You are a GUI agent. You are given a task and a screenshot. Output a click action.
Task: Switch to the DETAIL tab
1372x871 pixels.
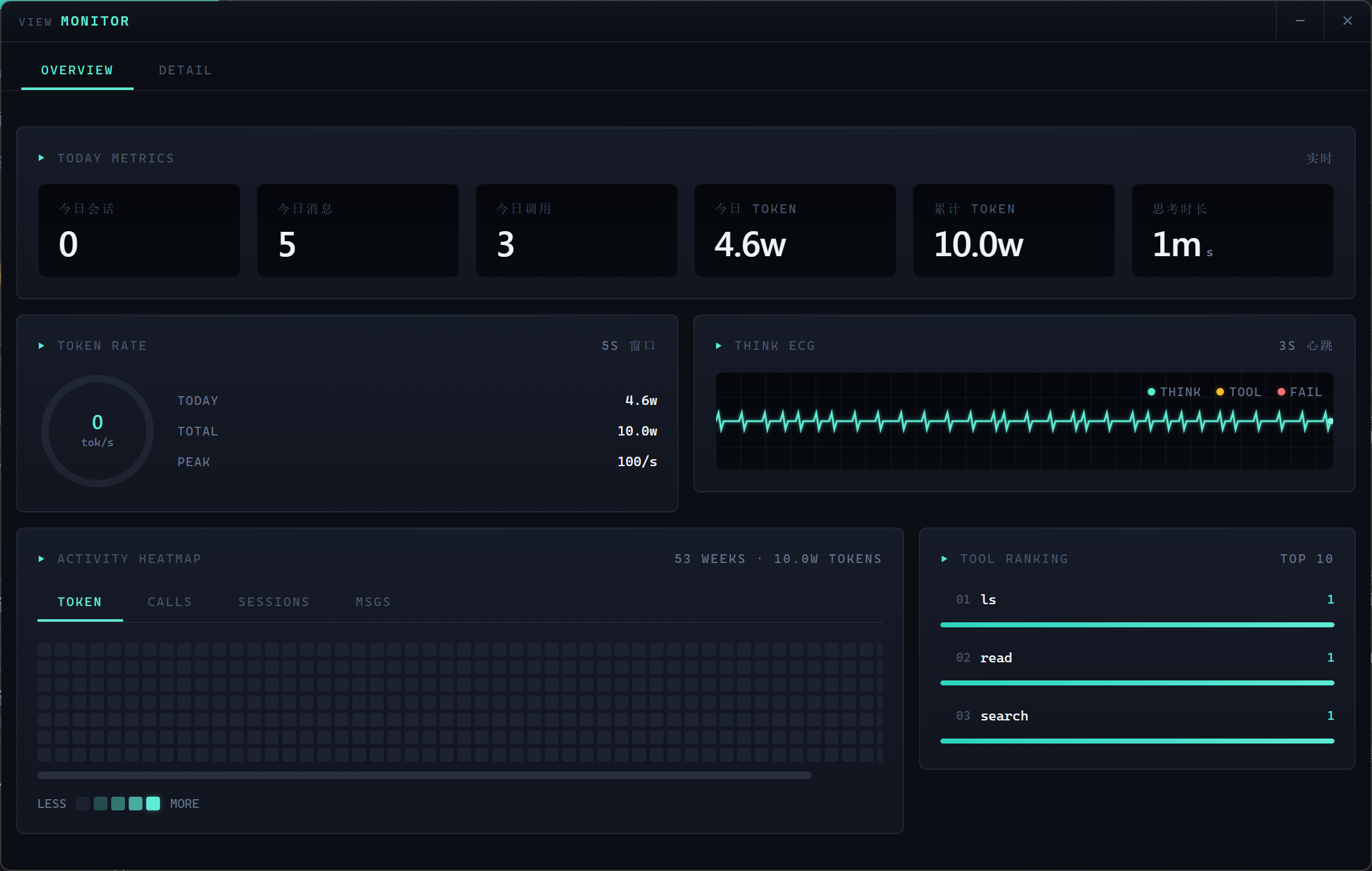coord(185,71)
